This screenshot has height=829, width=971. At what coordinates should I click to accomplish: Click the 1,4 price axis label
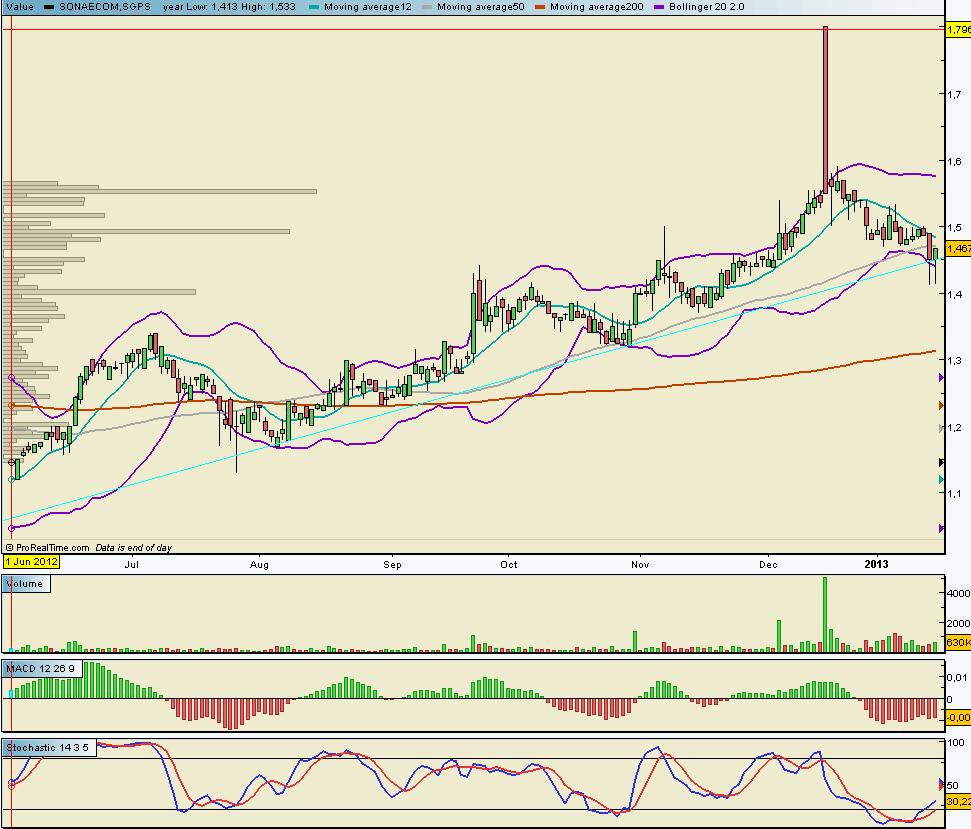[954, 295]
